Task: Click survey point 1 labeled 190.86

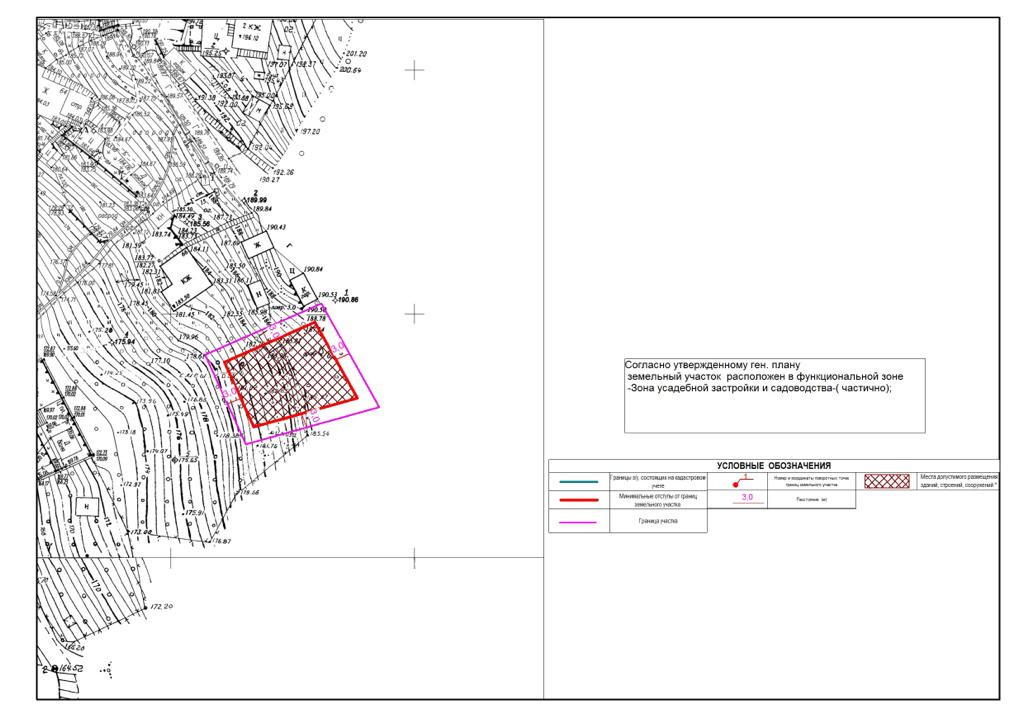Action: (348, 299)
